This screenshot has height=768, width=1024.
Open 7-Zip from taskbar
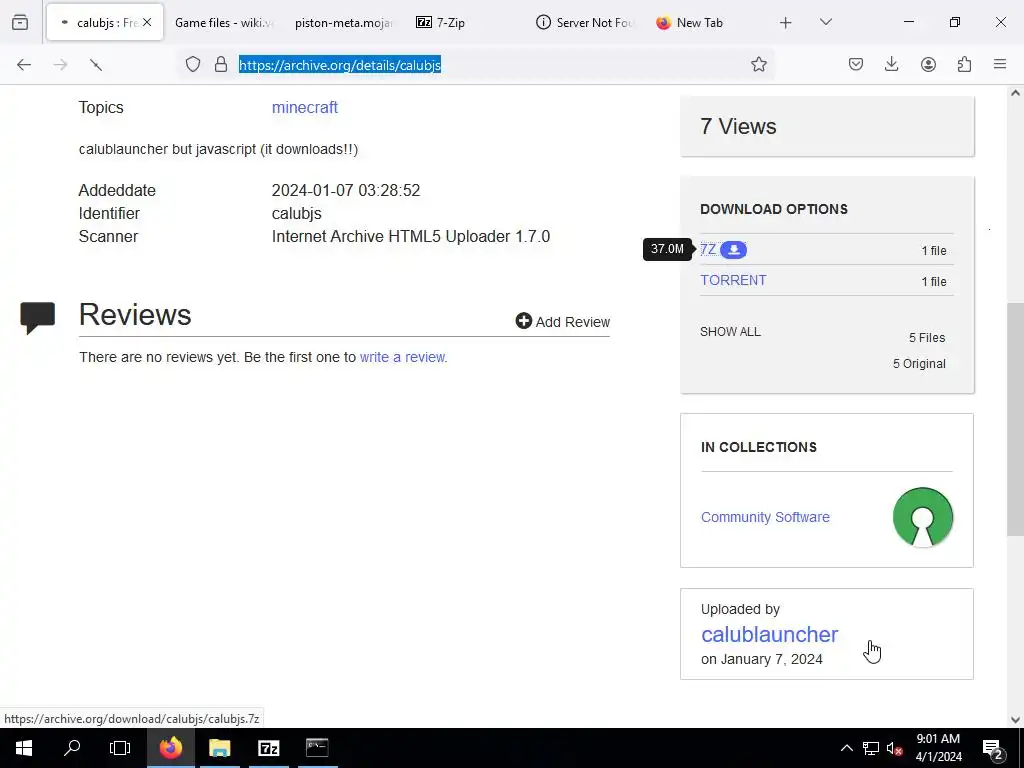pyautogui.click(x=268, y=748)
